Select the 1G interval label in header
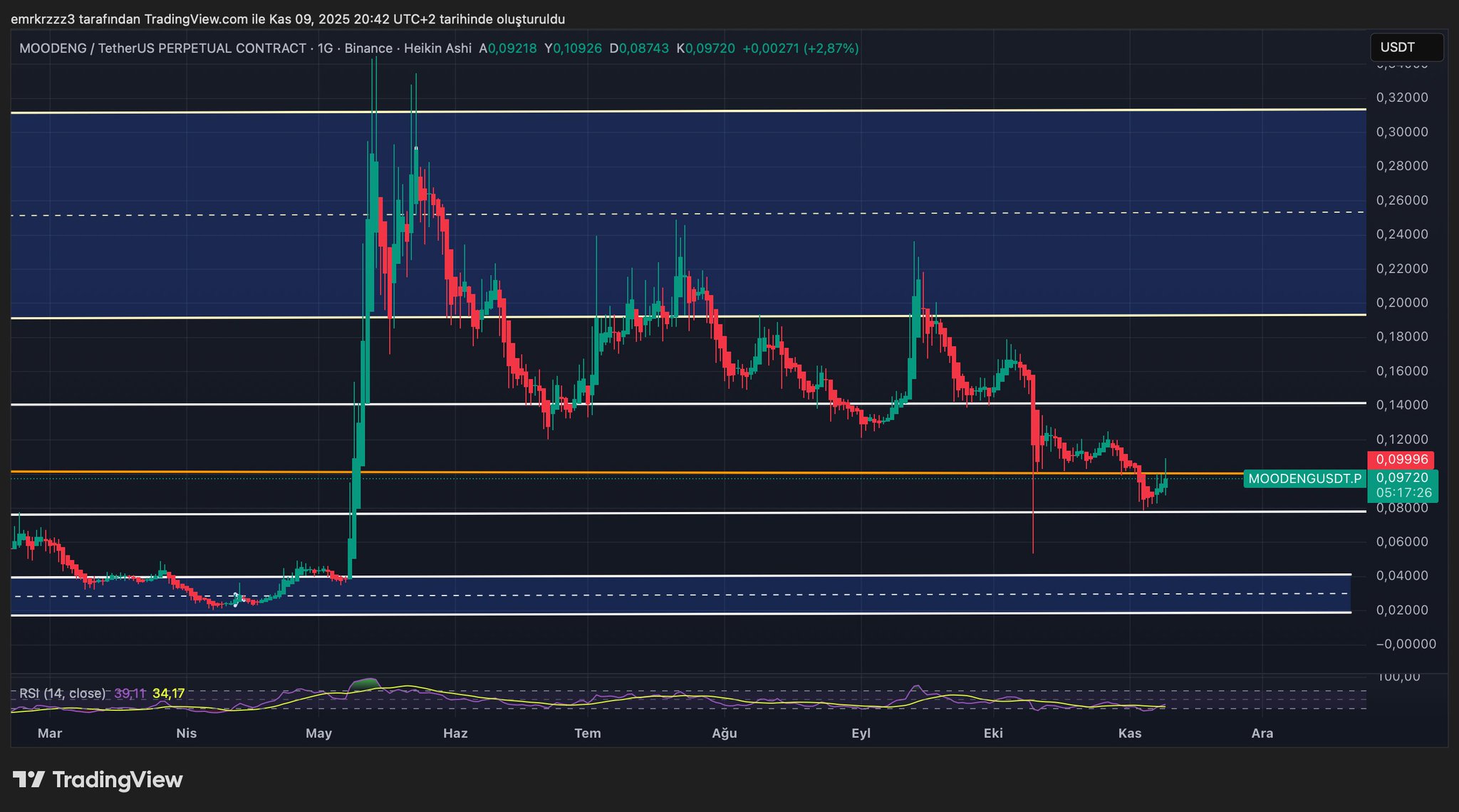This screenshot has height=812, width=1459. pos(325,48)
